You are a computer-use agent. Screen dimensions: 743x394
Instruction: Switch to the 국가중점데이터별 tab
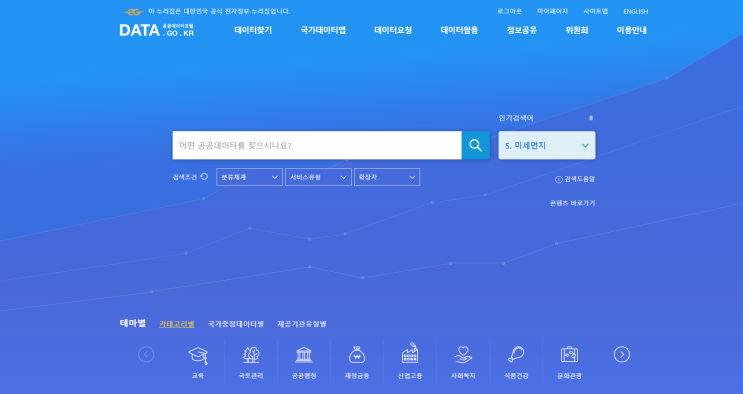point(236,324)
